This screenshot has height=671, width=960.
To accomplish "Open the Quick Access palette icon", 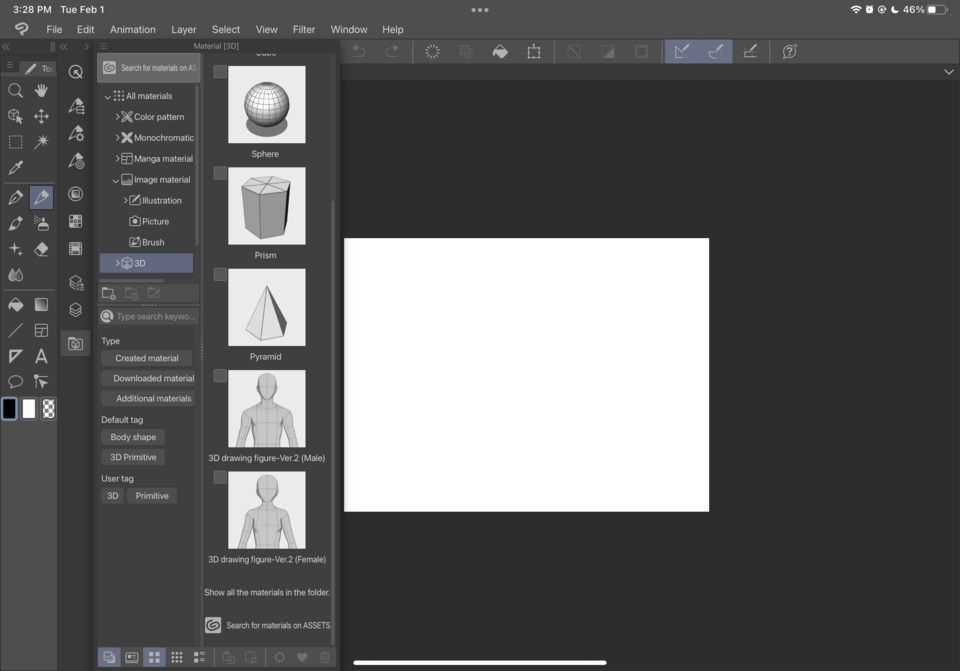I will click(75, 72).
